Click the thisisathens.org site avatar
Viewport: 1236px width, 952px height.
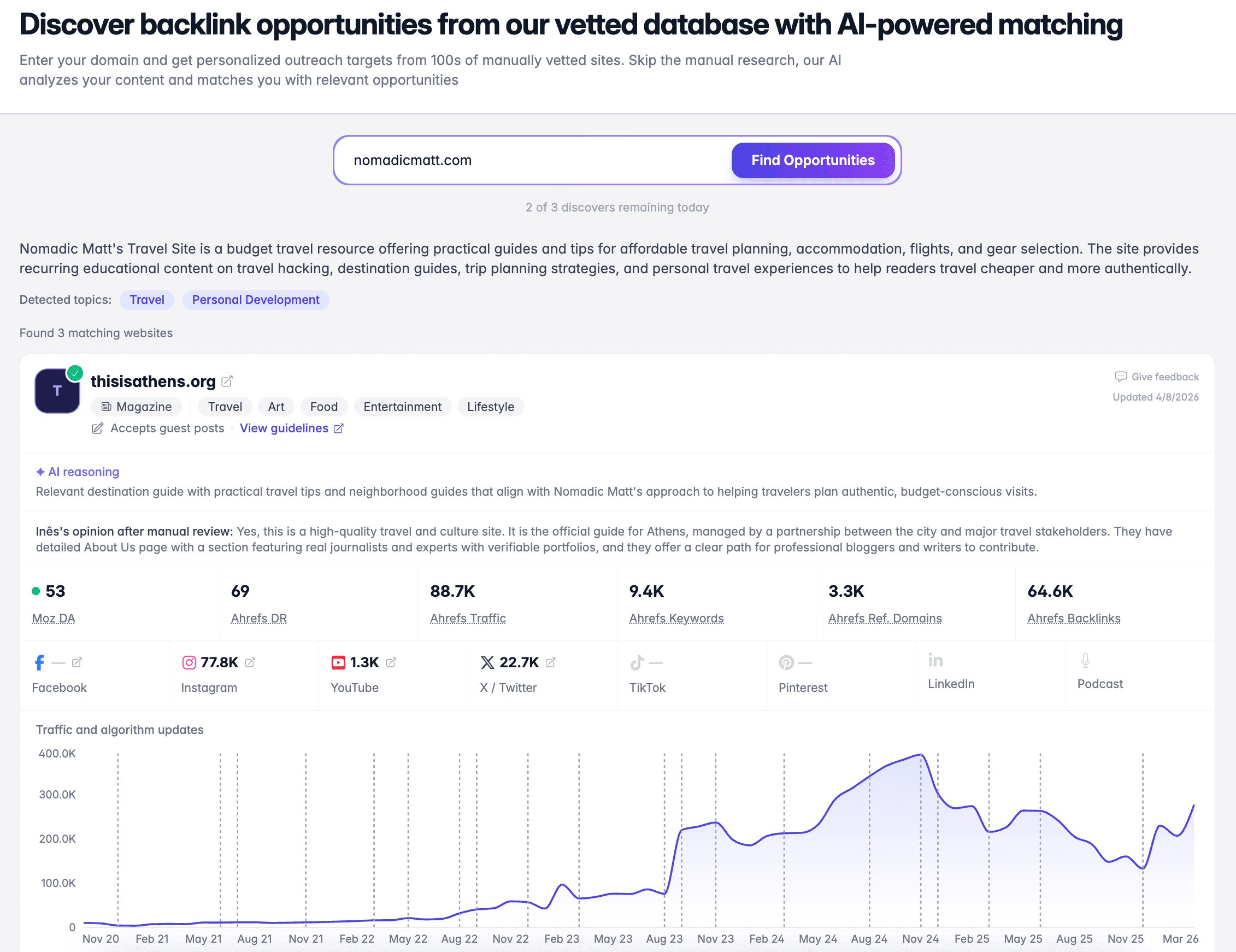coord(57,391)
